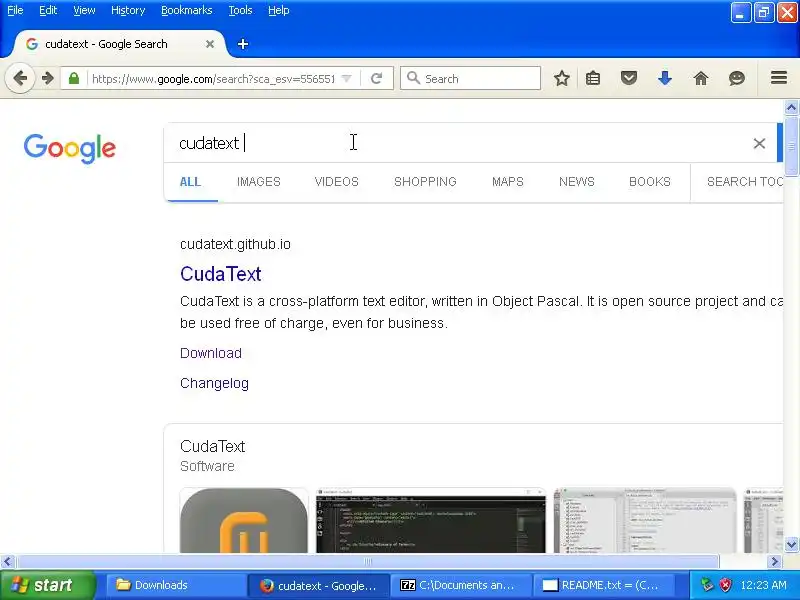Click the horizontal scrollbar thumb
The image size is (800, 600).
(x=367, y=562)
